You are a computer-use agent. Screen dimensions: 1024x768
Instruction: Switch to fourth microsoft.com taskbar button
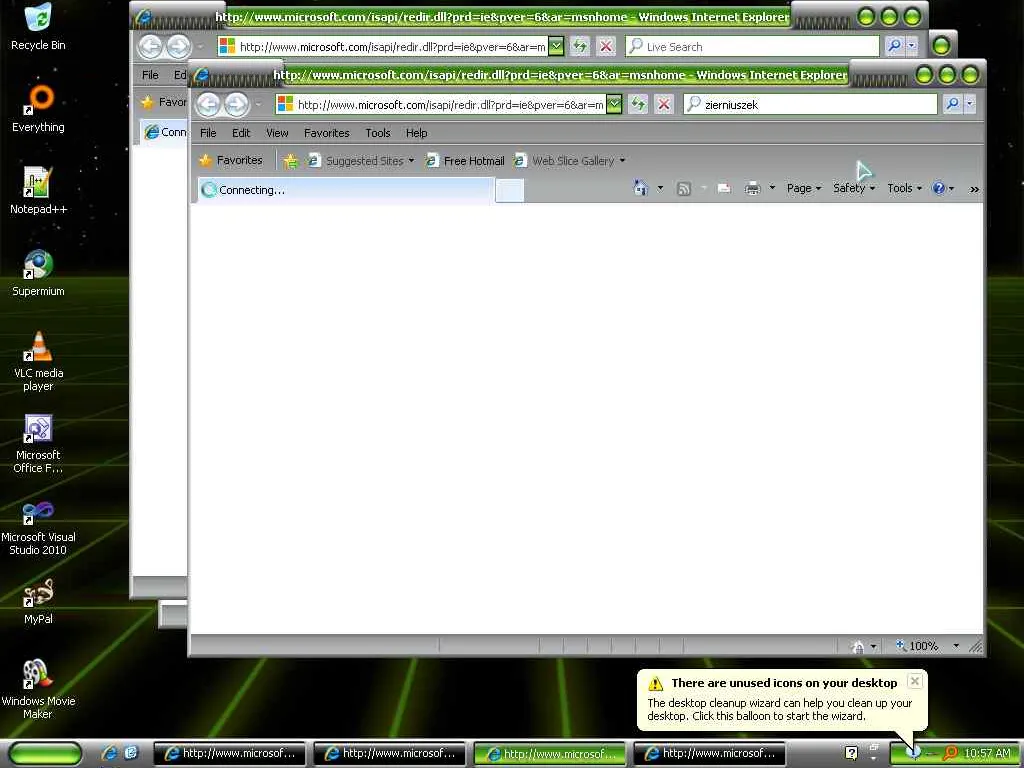710,753
